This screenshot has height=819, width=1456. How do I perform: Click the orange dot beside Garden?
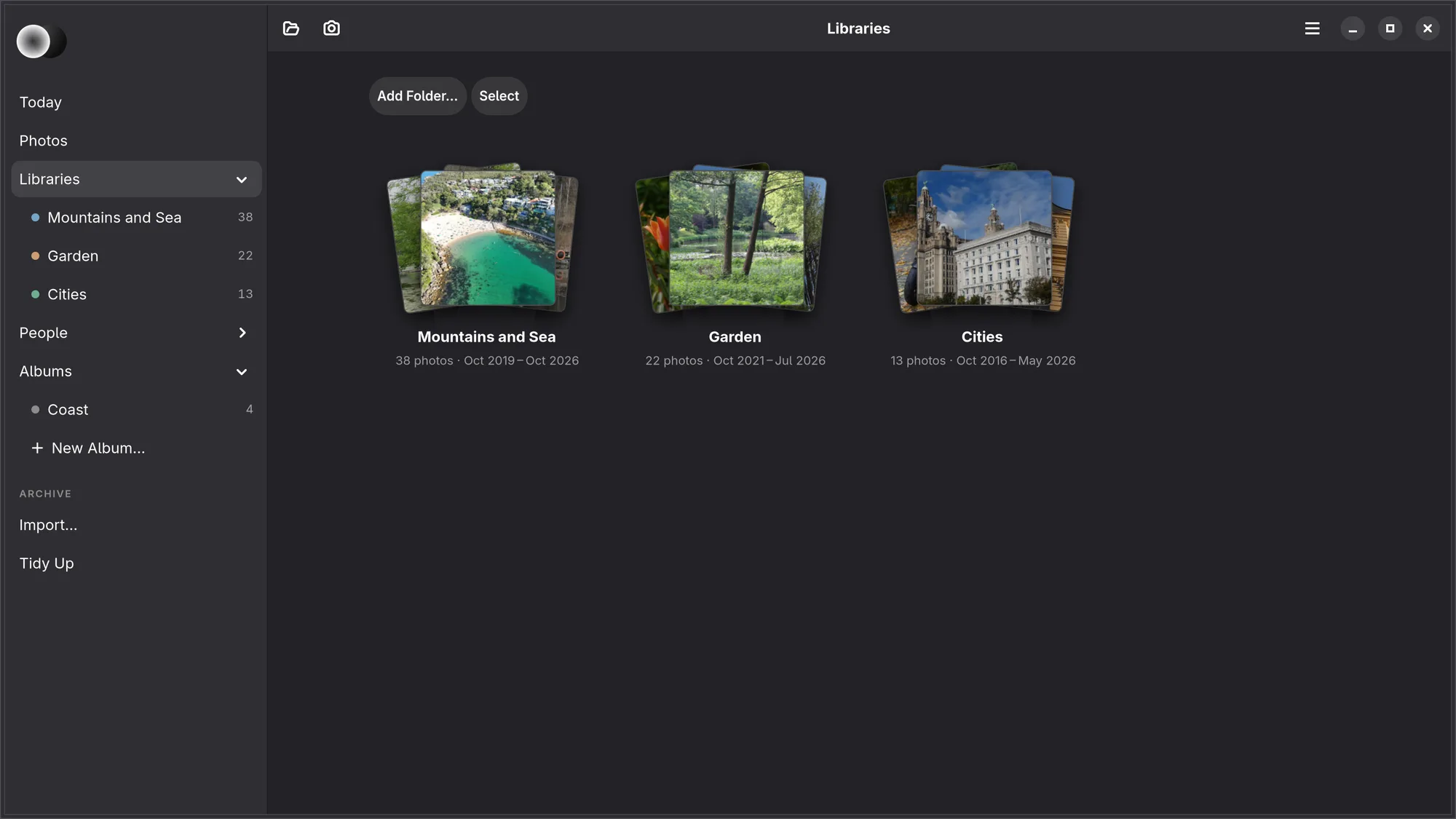pyautogui.click(x=35, y=256)
